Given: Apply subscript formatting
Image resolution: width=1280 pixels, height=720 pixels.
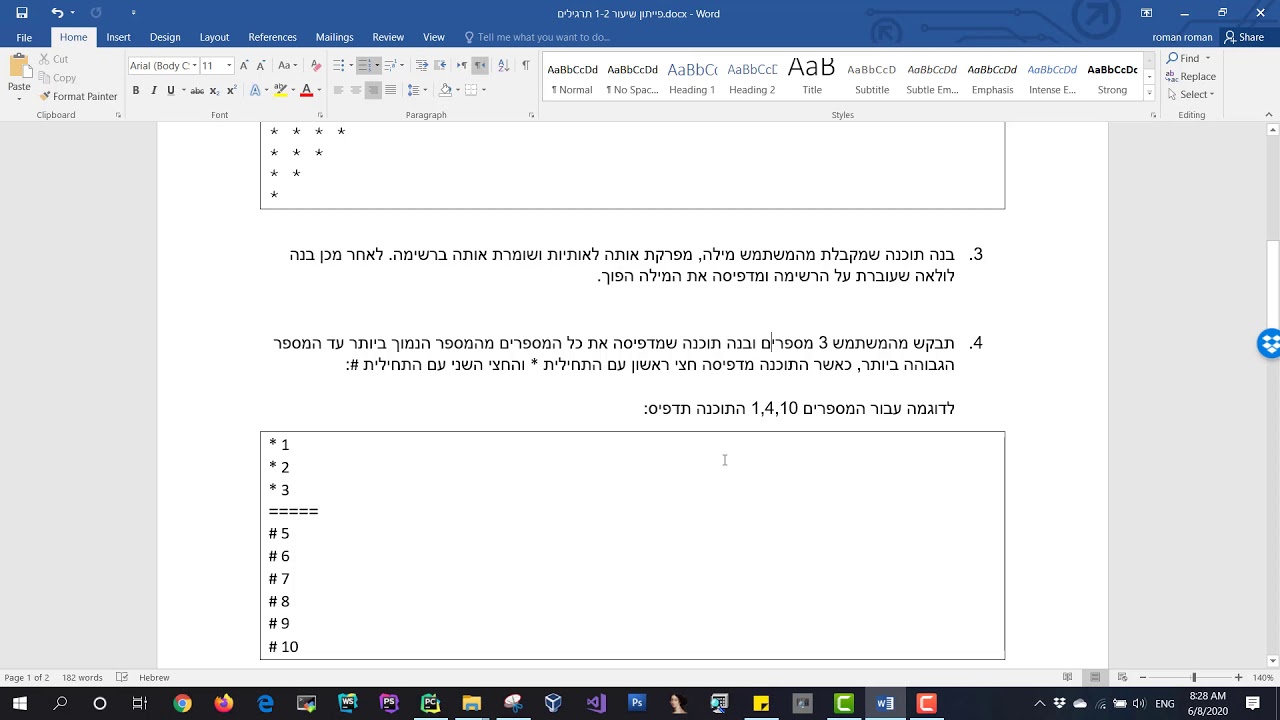Looking at the screenshot, I should pyautogui.click(x=214, y=90).
